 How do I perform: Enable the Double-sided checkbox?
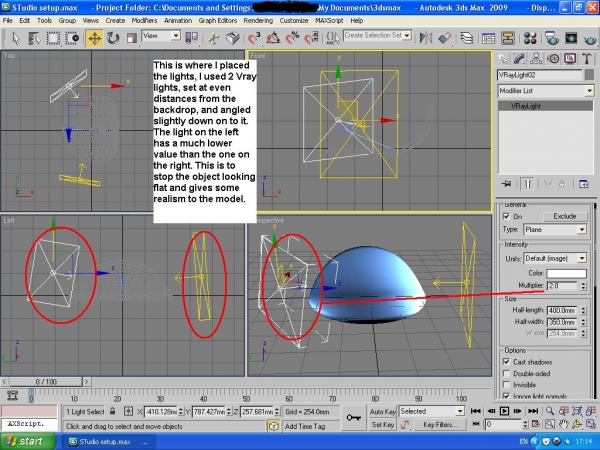[x=506, y=373]
